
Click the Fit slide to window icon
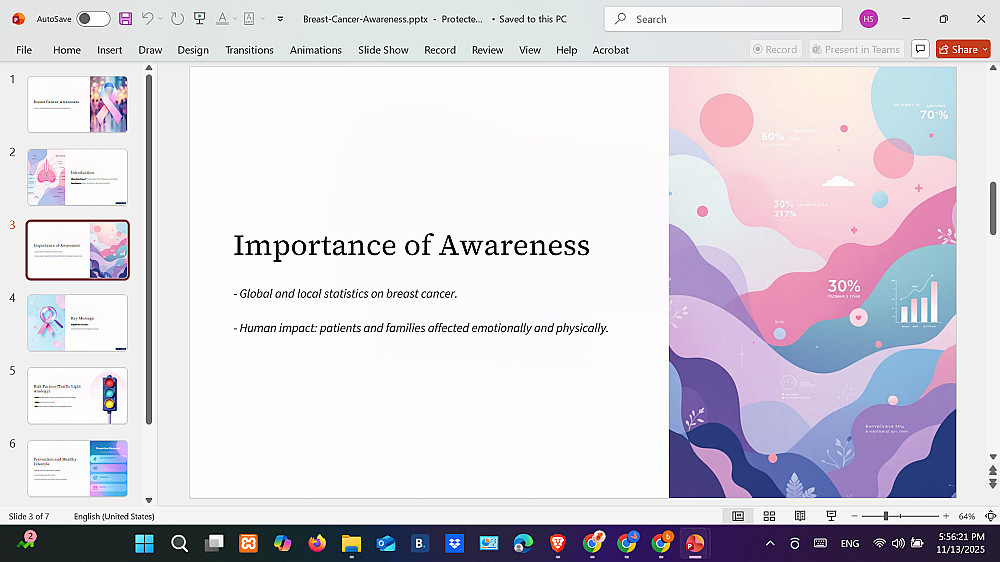(988, 516)
